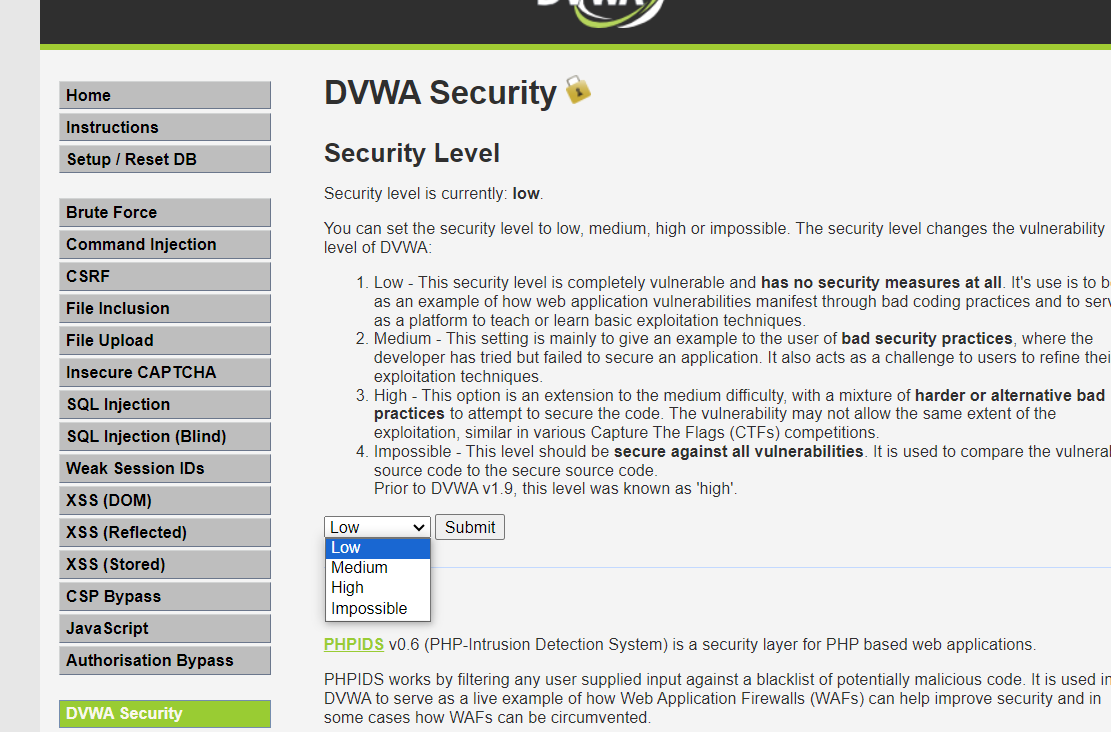
Task: Open the JavaScript module
Action: (164, 628)
